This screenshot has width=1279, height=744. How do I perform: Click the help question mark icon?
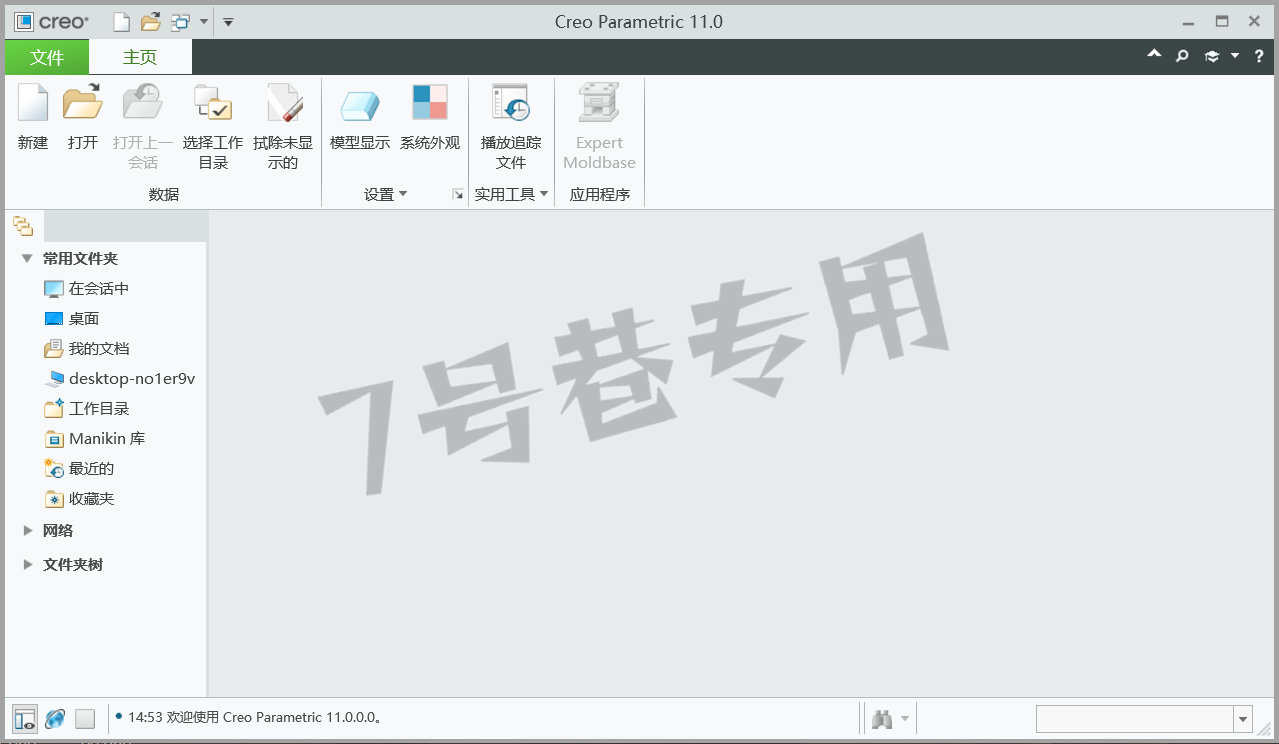1259,57
